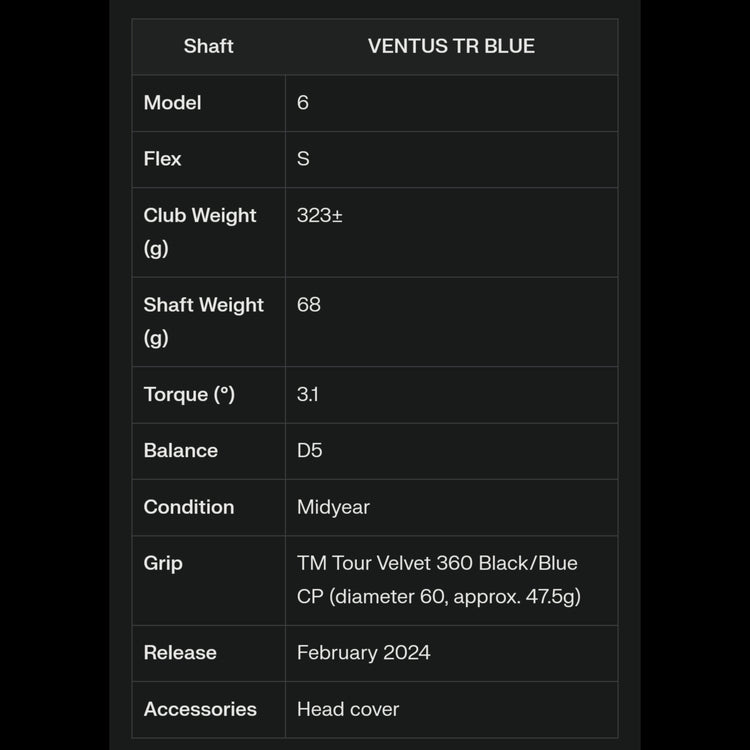The width and height of the screenshot is (750, 750).
Task: Select the shaft weight value 68
Action: (x=309, y=305)
